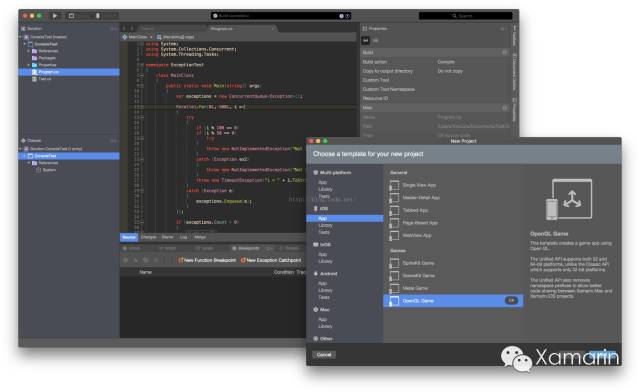Select the Other category header
The width and height of the screenshot is (640, 392).
[323, 339]
